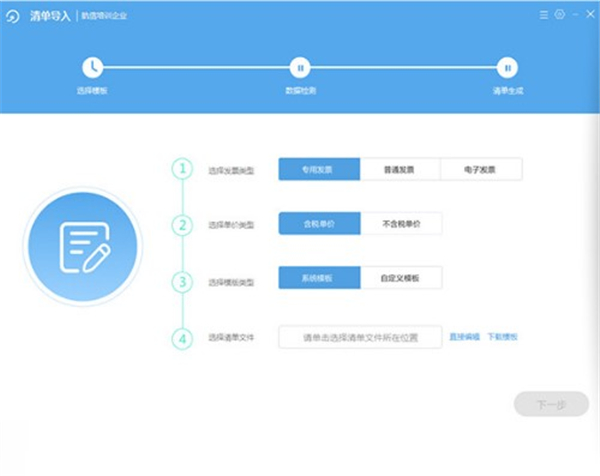600x476 pixels.
Task: Click the 清单导入 app logo icon
Action: 13,16
